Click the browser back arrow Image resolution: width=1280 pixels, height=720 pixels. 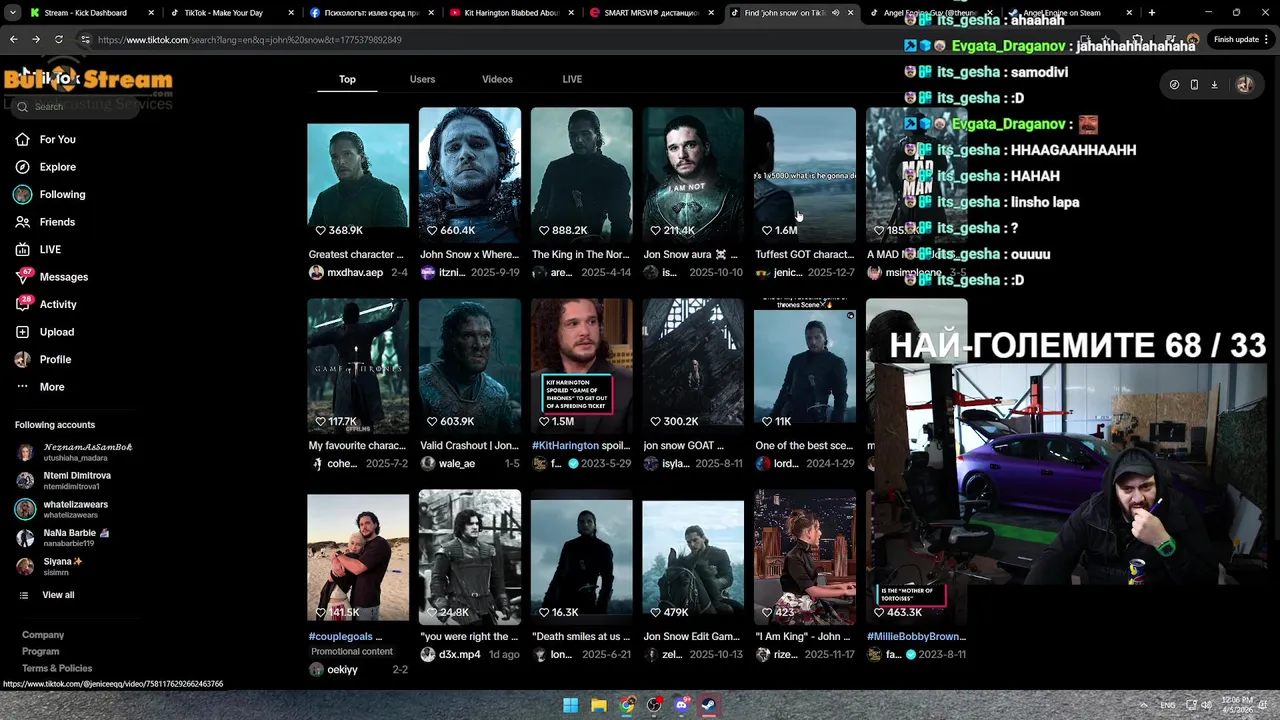click(x=13, y=39)
